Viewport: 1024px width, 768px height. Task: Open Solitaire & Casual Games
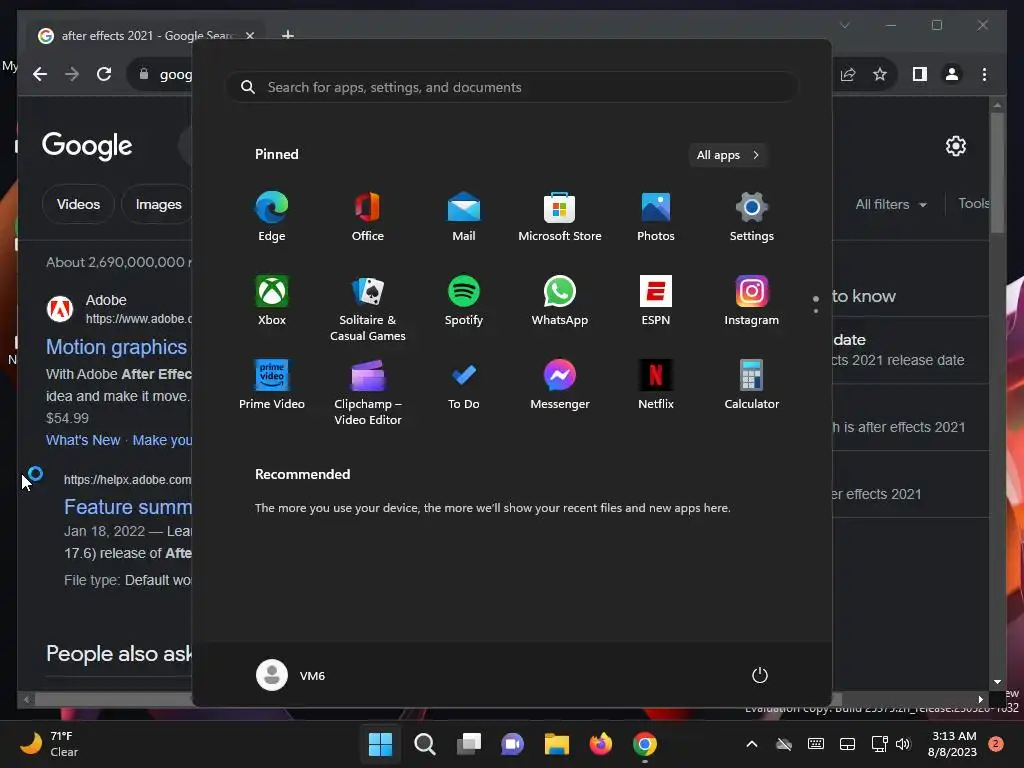(x=368, y=308)
